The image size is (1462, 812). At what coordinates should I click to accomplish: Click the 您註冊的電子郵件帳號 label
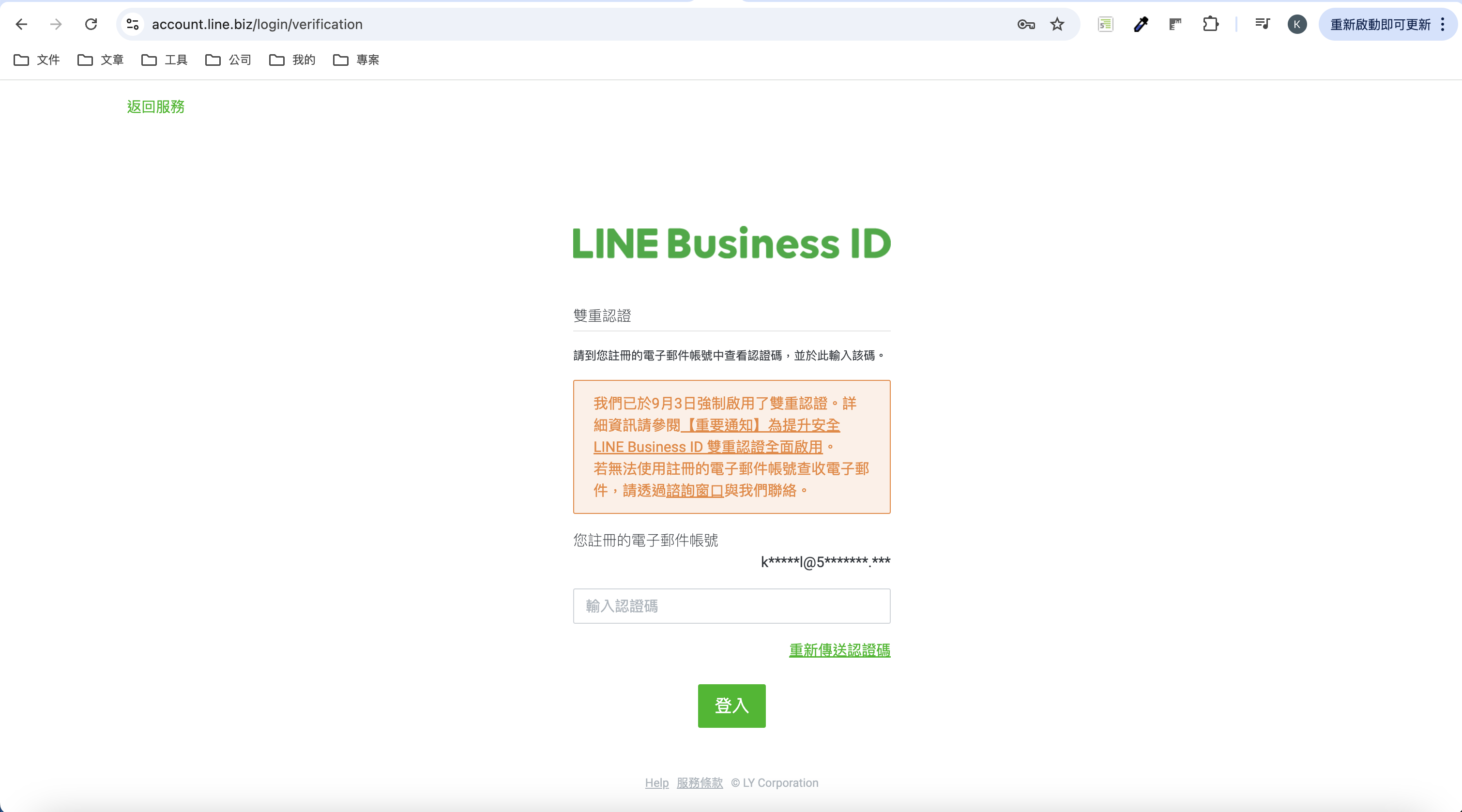646,540
